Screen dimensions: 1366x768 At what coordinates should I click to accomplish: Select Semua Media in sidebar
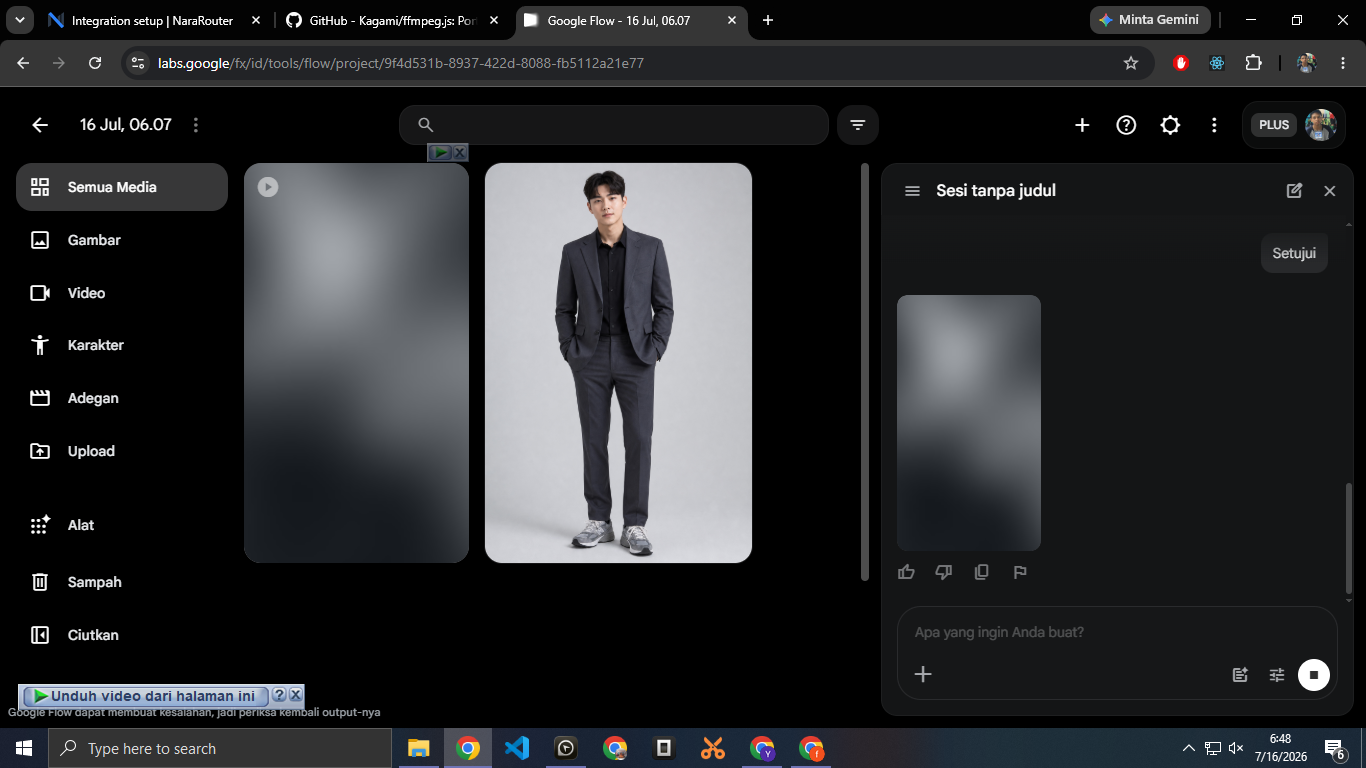(x=122, y=187)
